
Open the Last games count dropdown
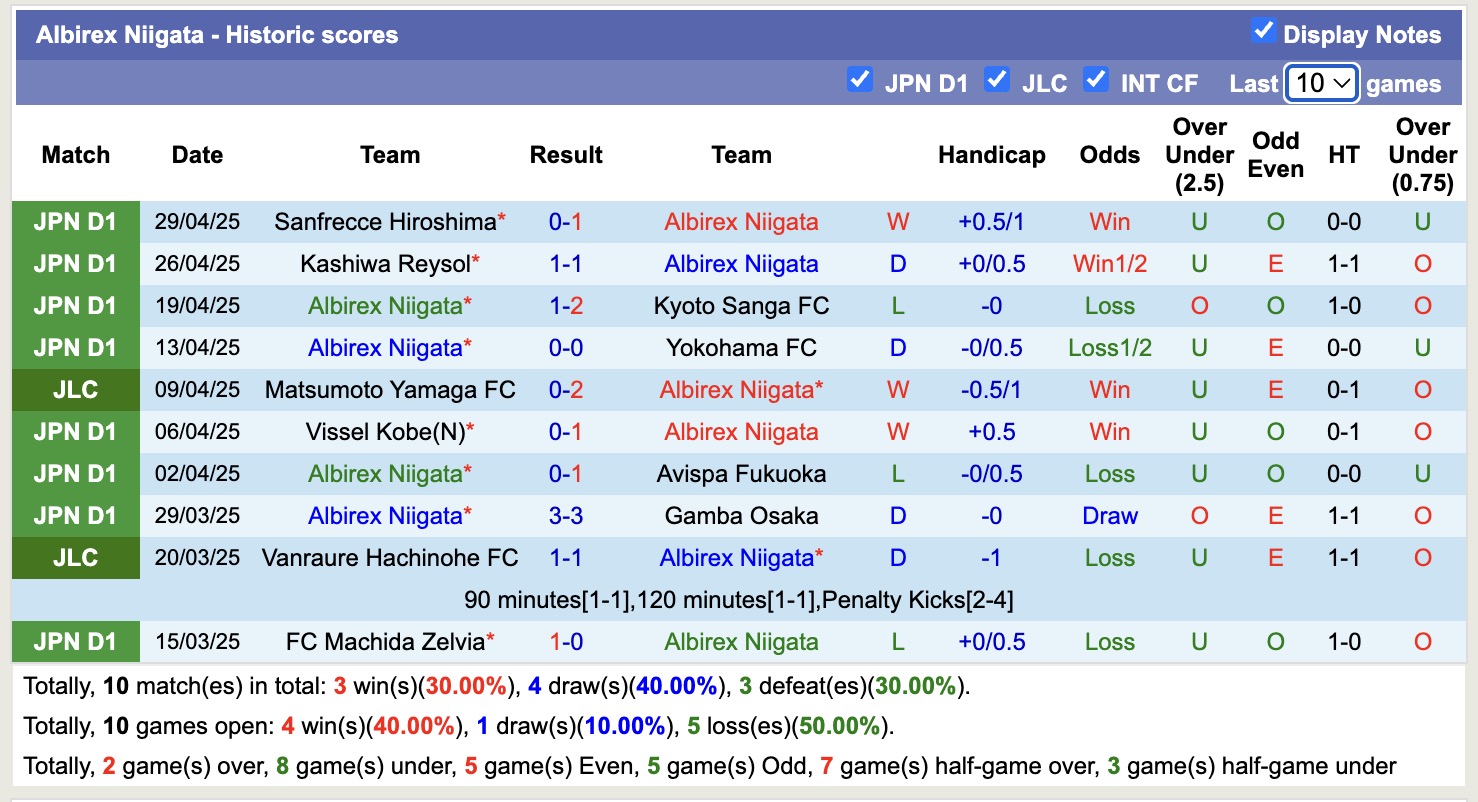click(1321, 83)
